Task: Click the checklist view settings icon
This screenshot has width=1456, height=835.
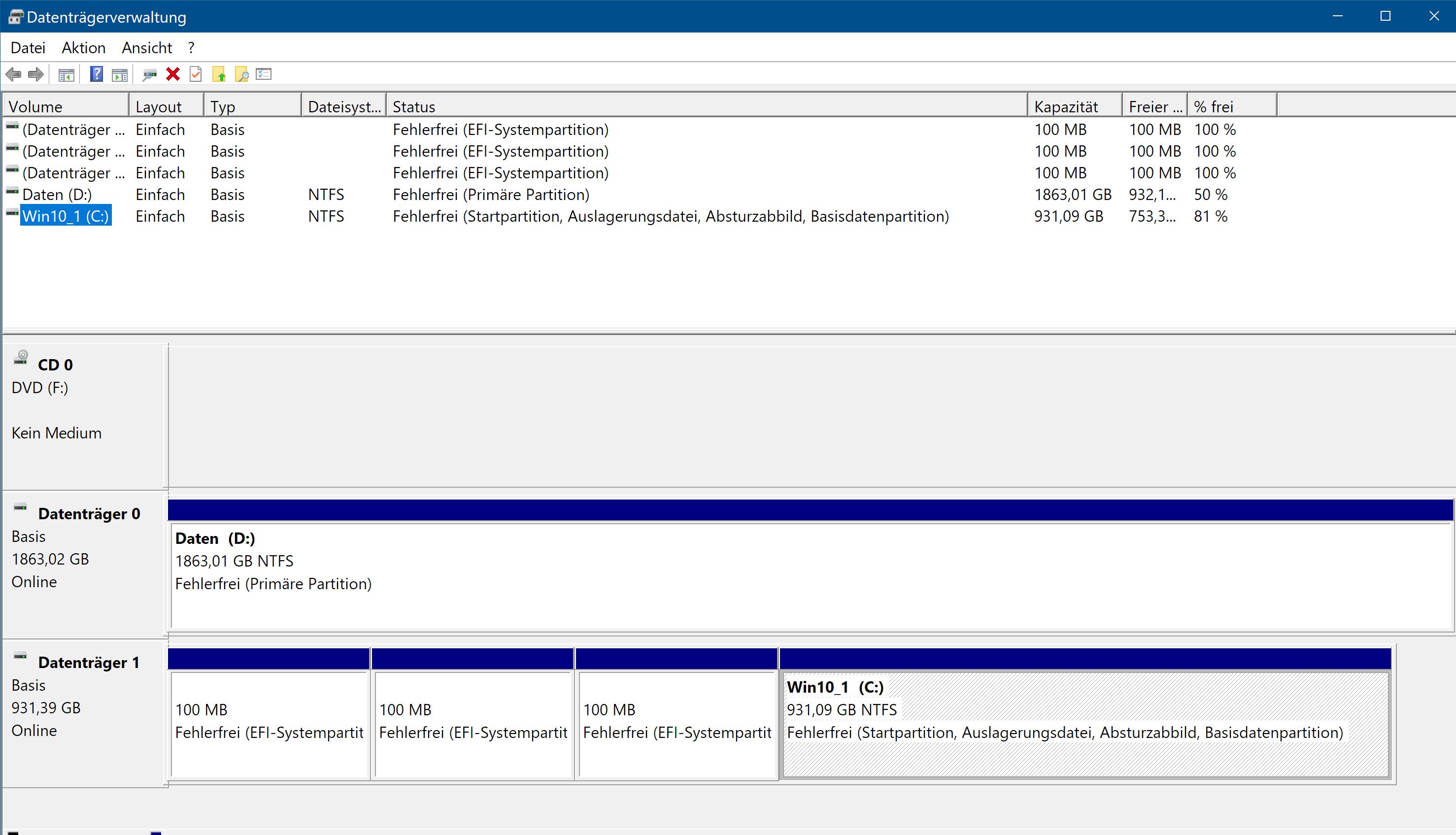Action: coord(264,74)
